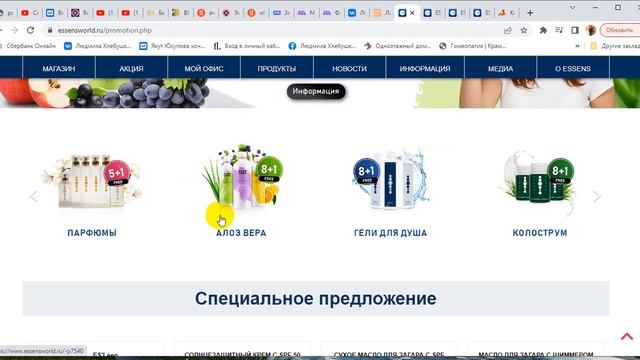The width and height of the screenshot is (640, 360).
Task: Close the active Essens tab
Action: coord(412,13)
